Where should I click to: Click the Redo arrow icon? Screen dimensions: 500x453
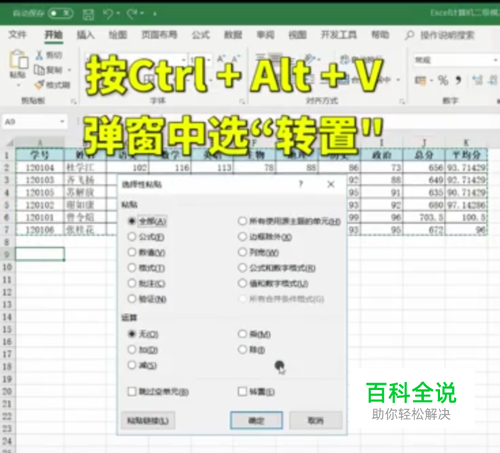click(132, 14)
